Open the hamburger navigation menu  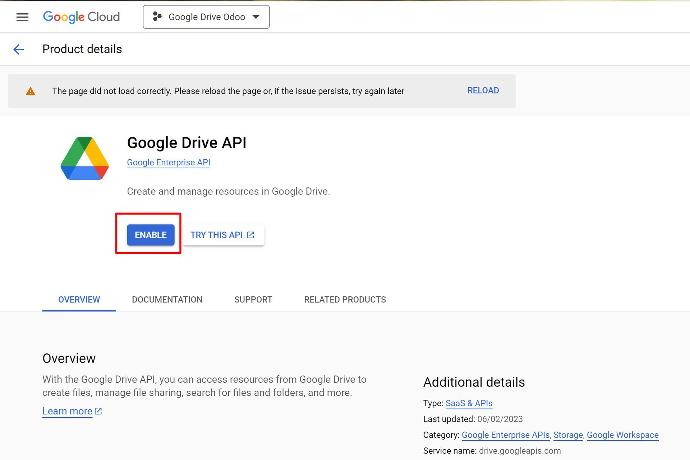22,17
